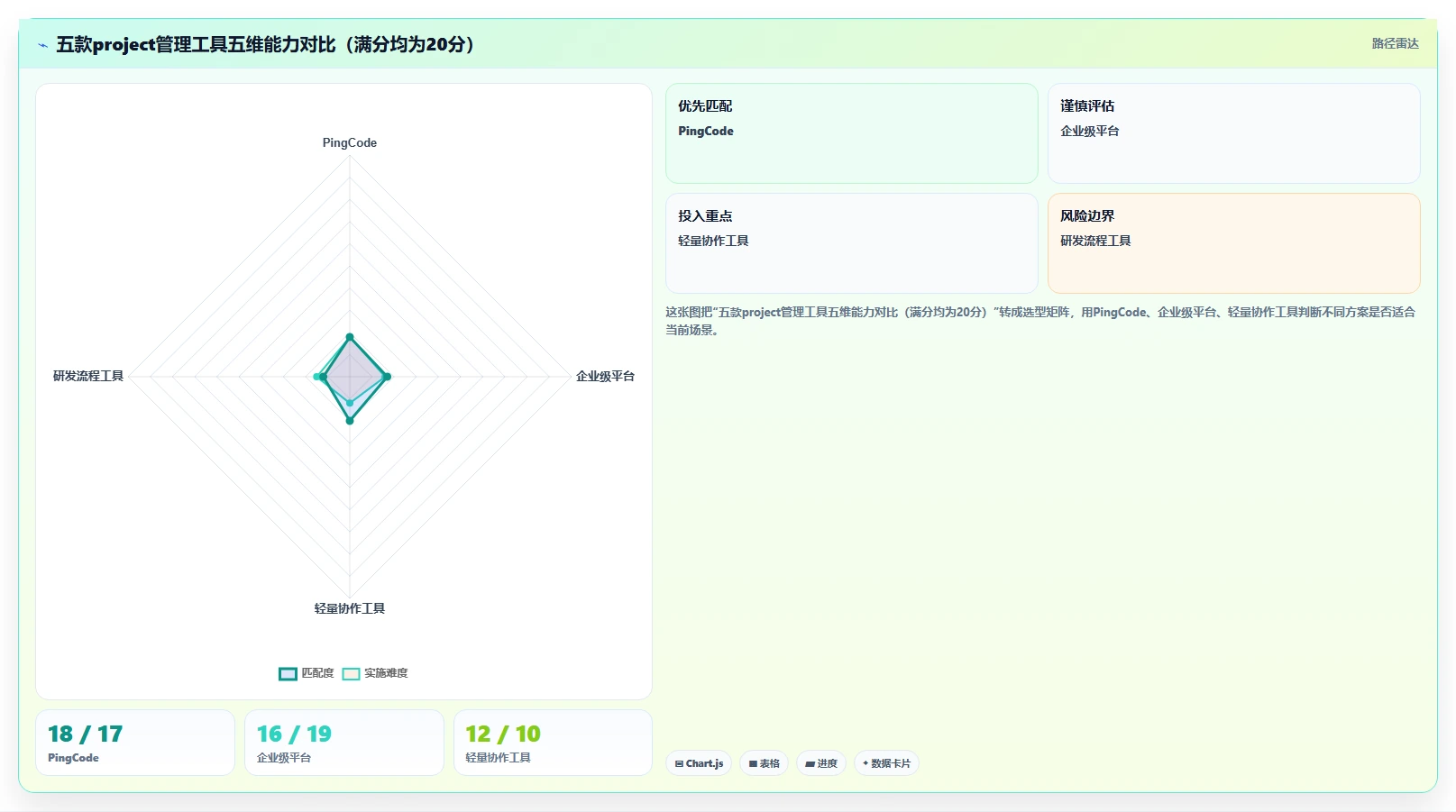Screen dimensions: 1456x812
Task: Click the 轻量协作工具 label under 12 / 10
Action: pyautogui.click(x=498, y=758)
